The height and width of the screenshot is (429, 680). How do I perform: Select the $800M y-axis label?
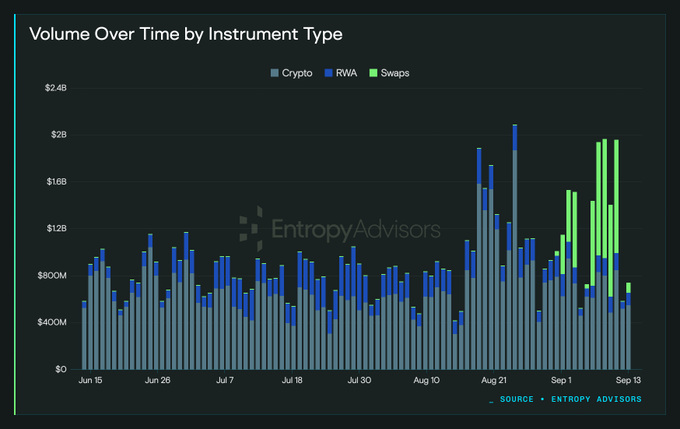point(52,275)
